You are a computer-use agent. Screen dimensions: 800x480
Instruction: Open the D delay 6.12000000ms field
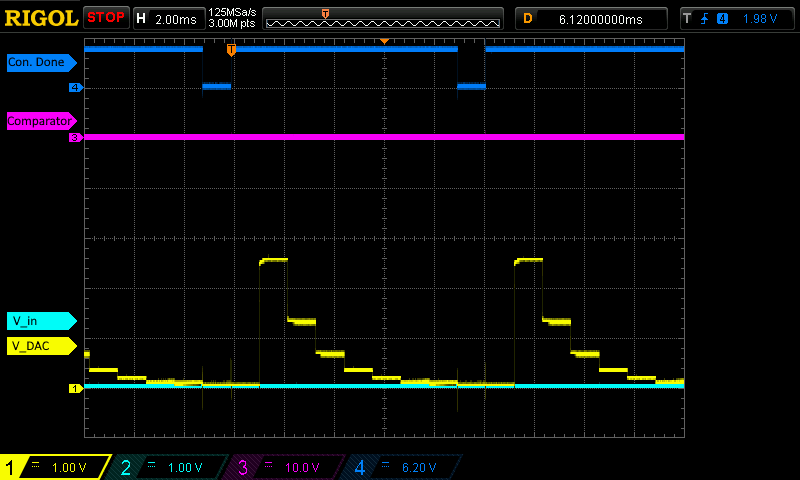coord(591,19)
